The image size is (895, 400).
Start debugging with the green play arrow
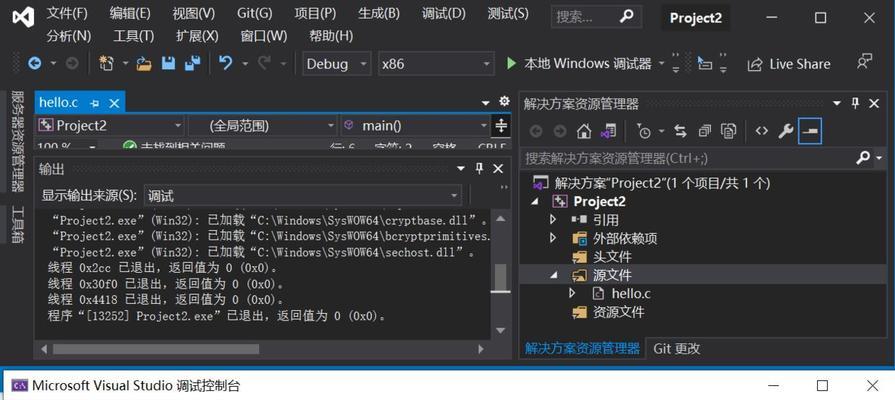tap(511, 63)
